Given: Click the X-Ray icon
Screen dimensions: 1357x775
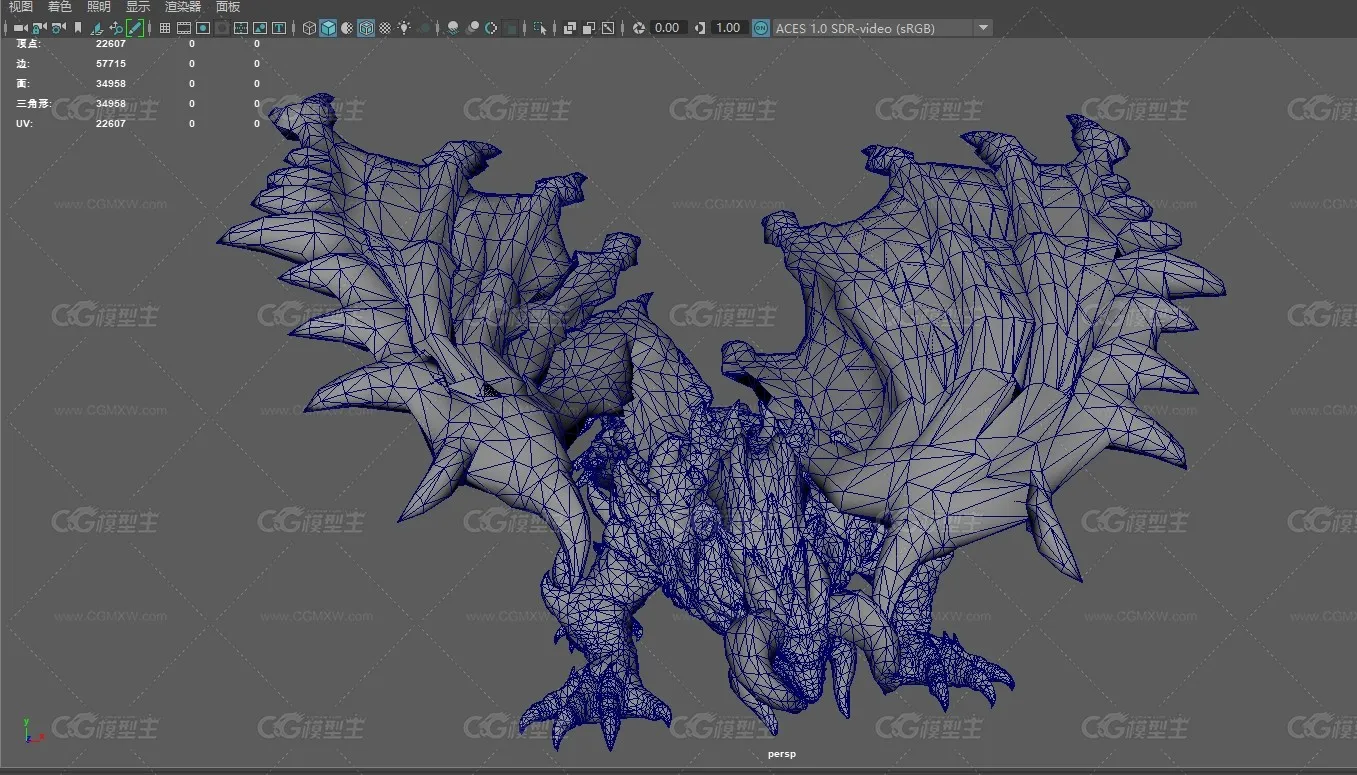Looking at the screenshot, I should 570,28.
